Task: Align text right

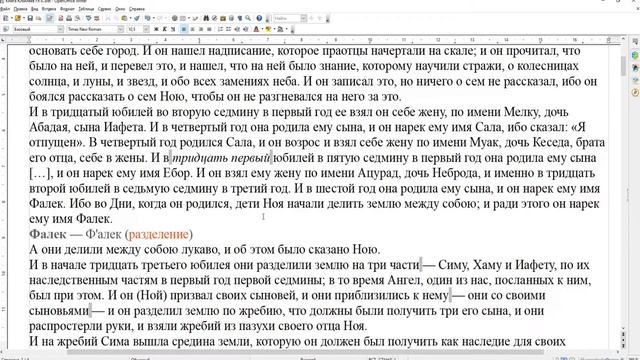Action: coord(201,29)
